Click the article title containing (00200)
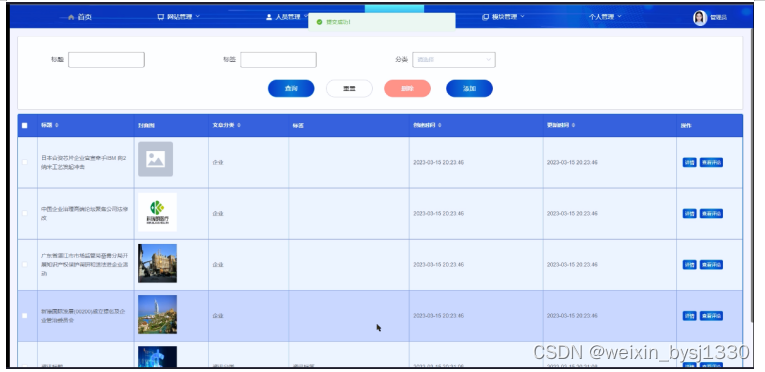This screenshot has height=372, width=765. (x=83, y=316)
